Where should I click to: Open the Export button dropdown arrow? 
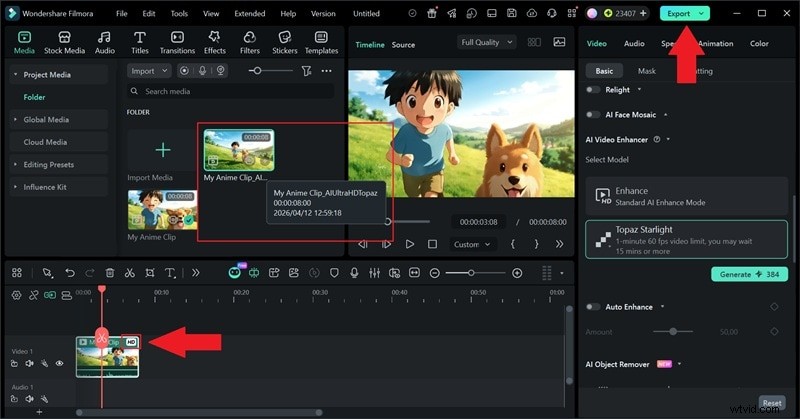(x=702, y=14)
